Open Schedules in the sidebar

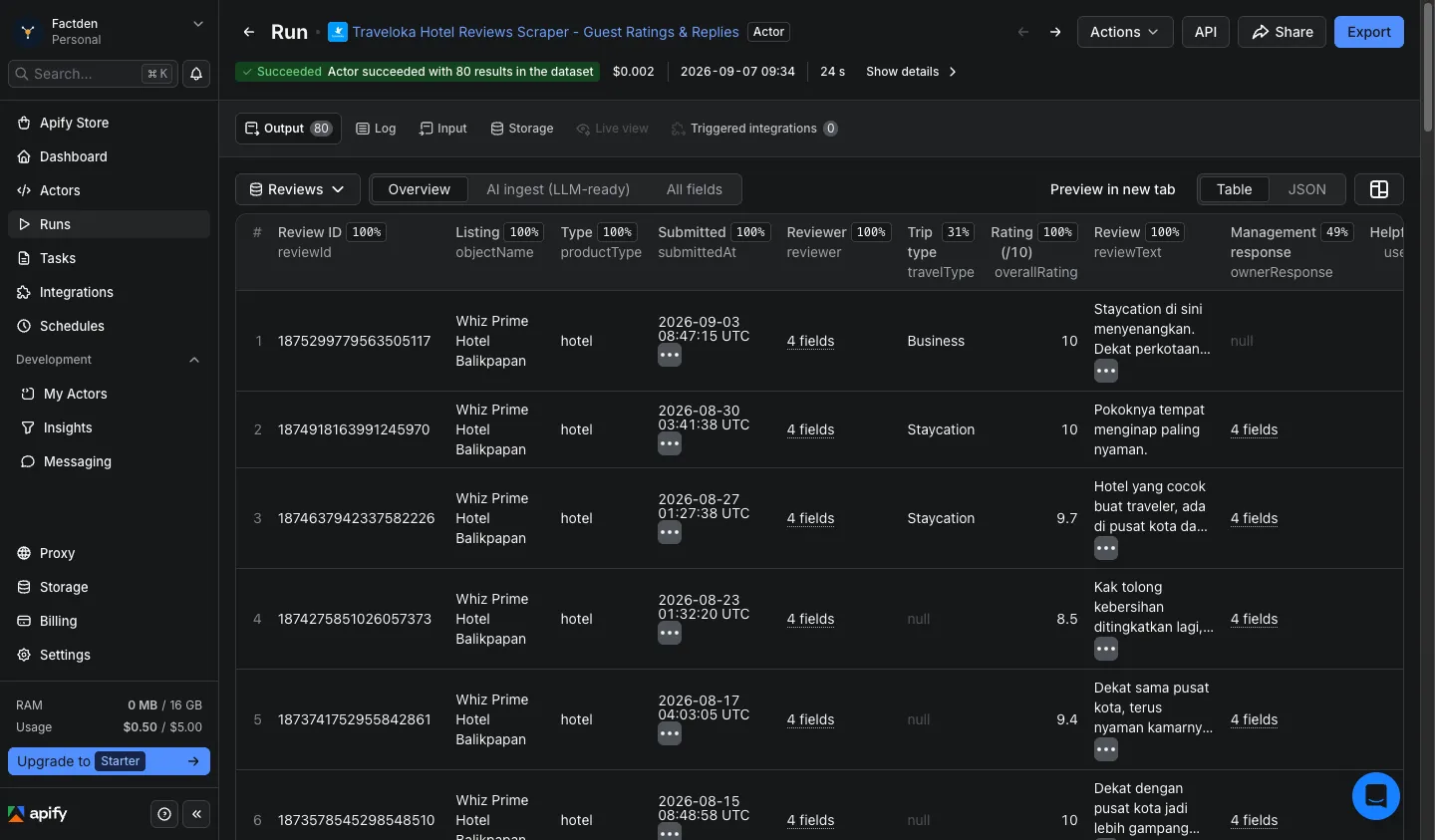coord(109,326)
